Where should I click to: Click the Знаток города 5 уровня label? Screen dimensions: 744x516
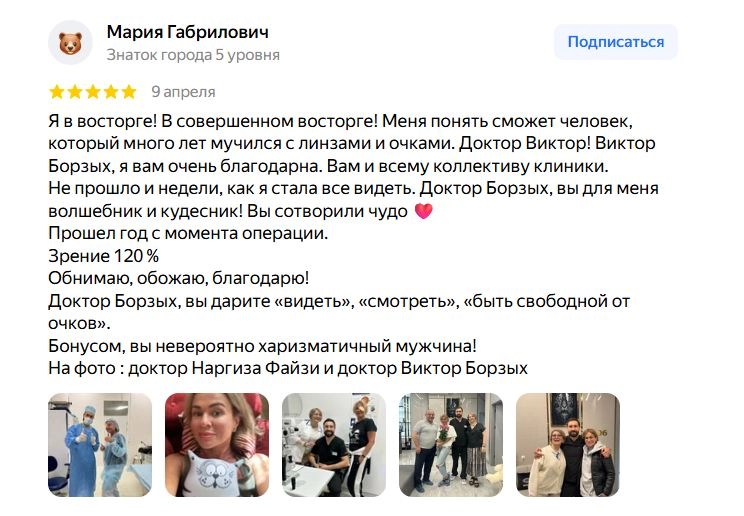pyautogui.click(x=193, y=55)
